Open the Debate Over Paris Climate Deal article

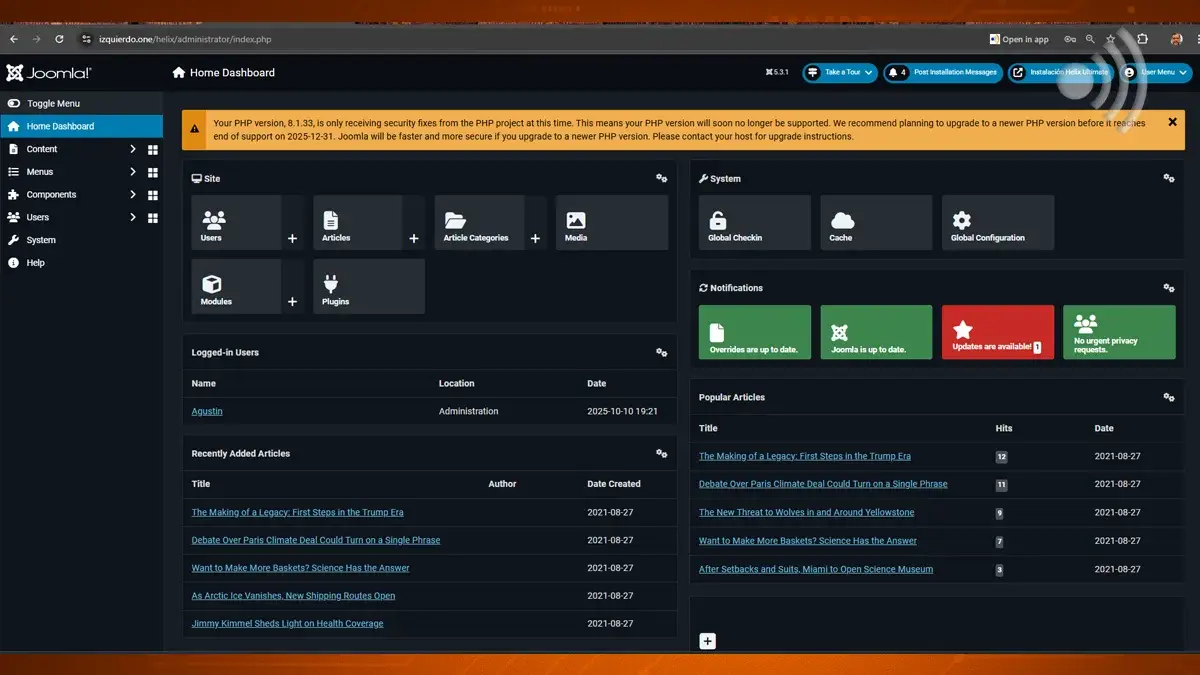click(x=315, y=539)
